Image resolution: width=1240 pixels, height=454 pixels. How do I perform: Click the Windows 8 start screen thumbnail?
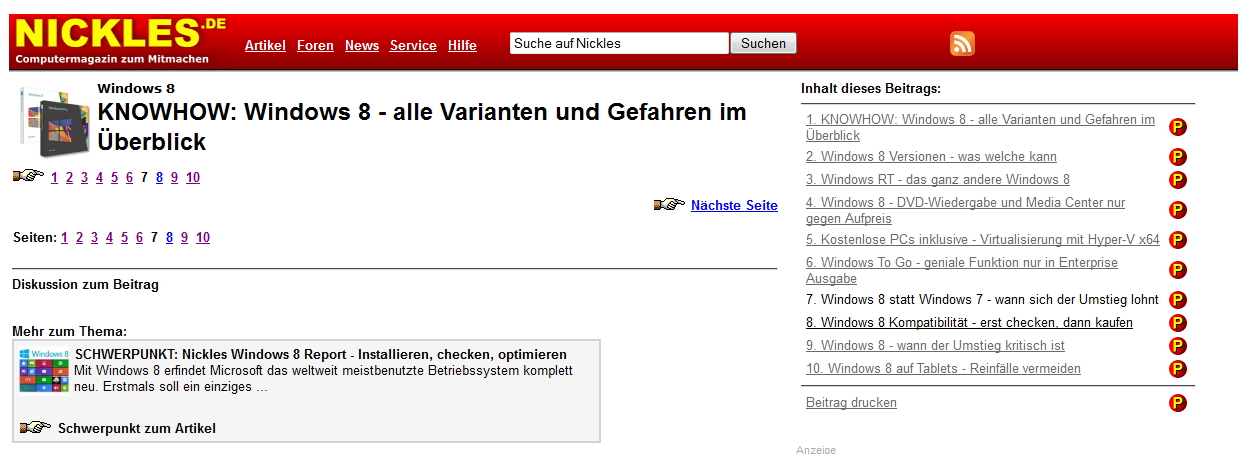[44, 370]
